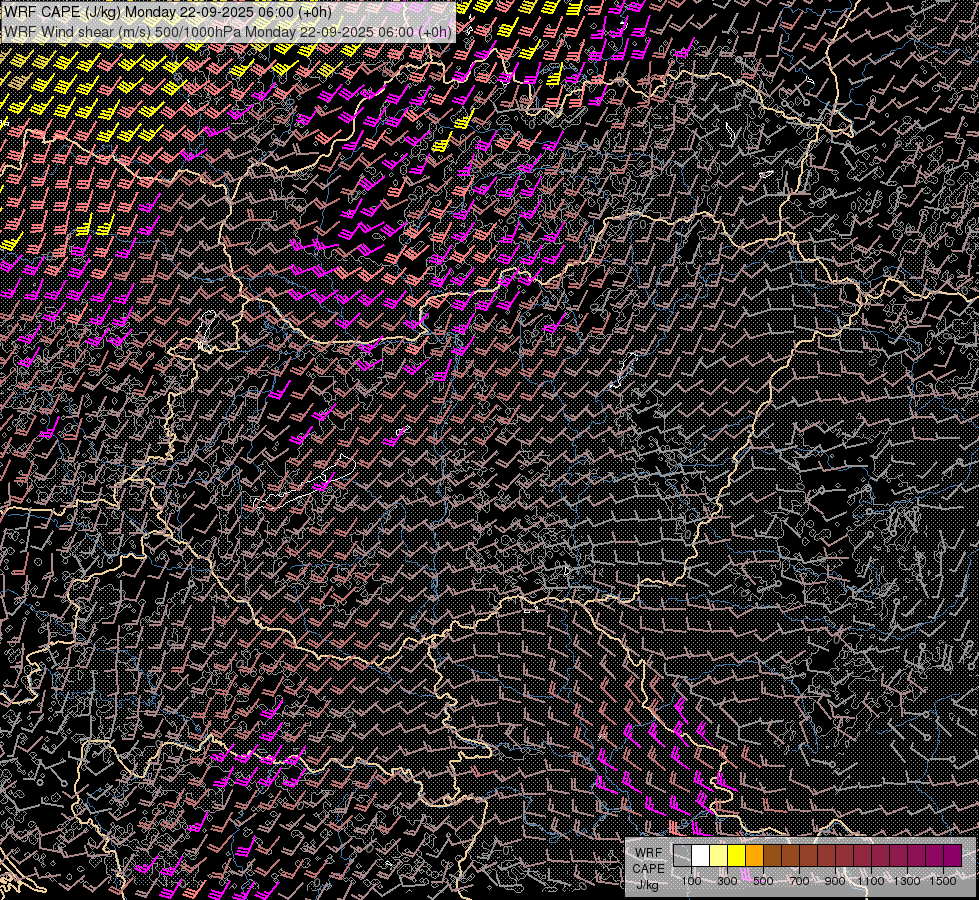Click the 900 label on the legend
The height and width of the screenshot is (900, 979).
tap(835, 881)
